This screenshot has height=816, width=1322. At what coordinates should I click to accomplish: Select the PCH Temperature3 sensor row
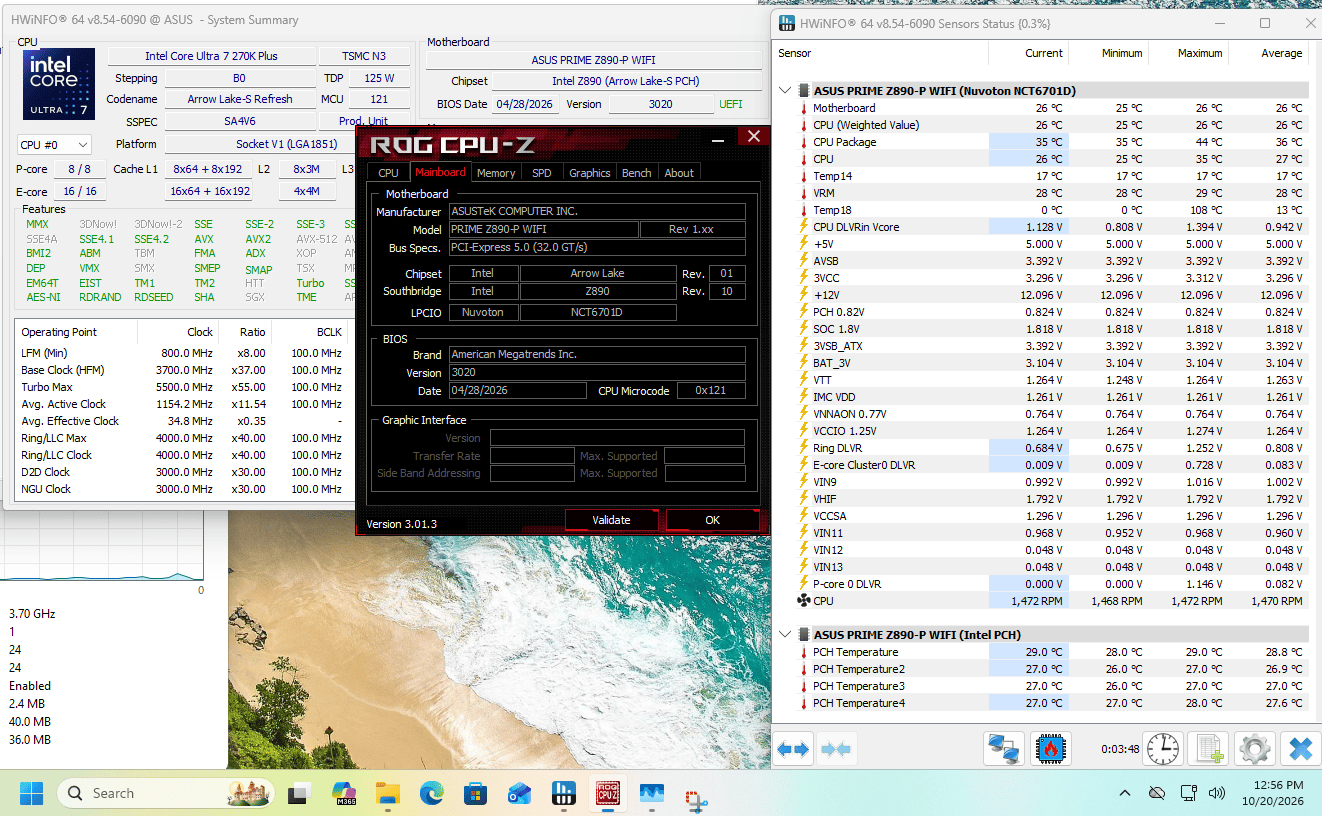coord(1043,686)
